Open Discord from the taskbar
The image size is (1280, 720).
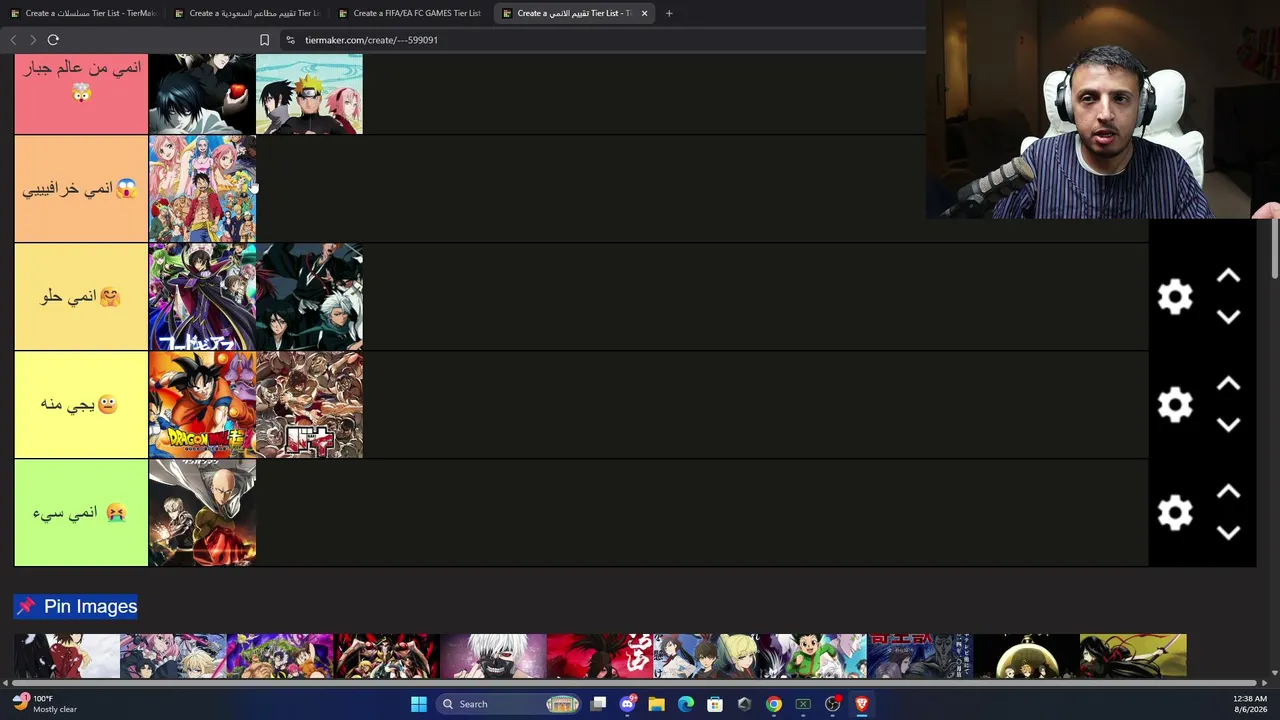click(627, 704)
